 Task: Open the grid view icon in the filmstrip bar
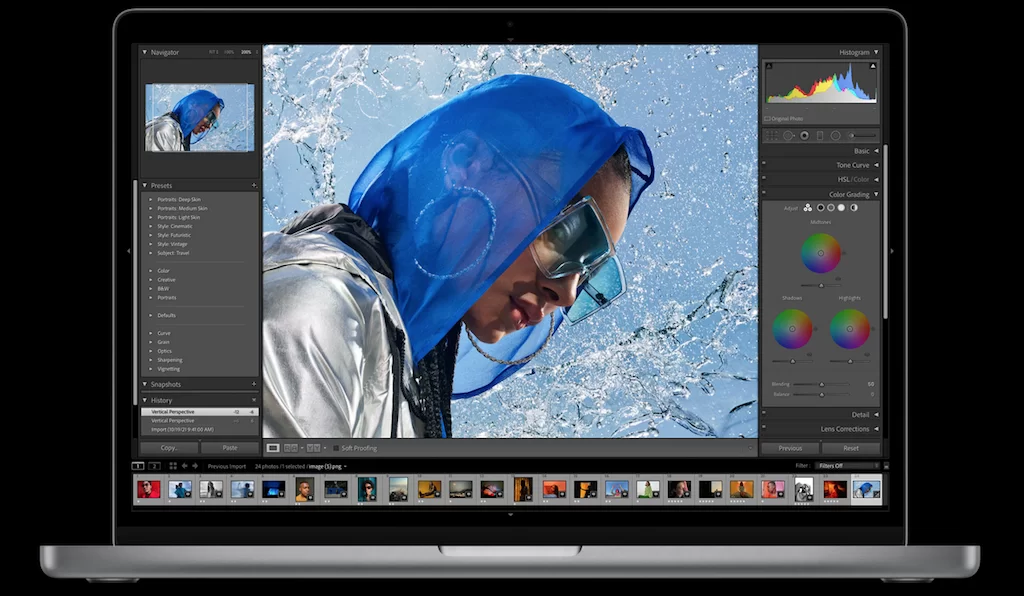[172, 466]
